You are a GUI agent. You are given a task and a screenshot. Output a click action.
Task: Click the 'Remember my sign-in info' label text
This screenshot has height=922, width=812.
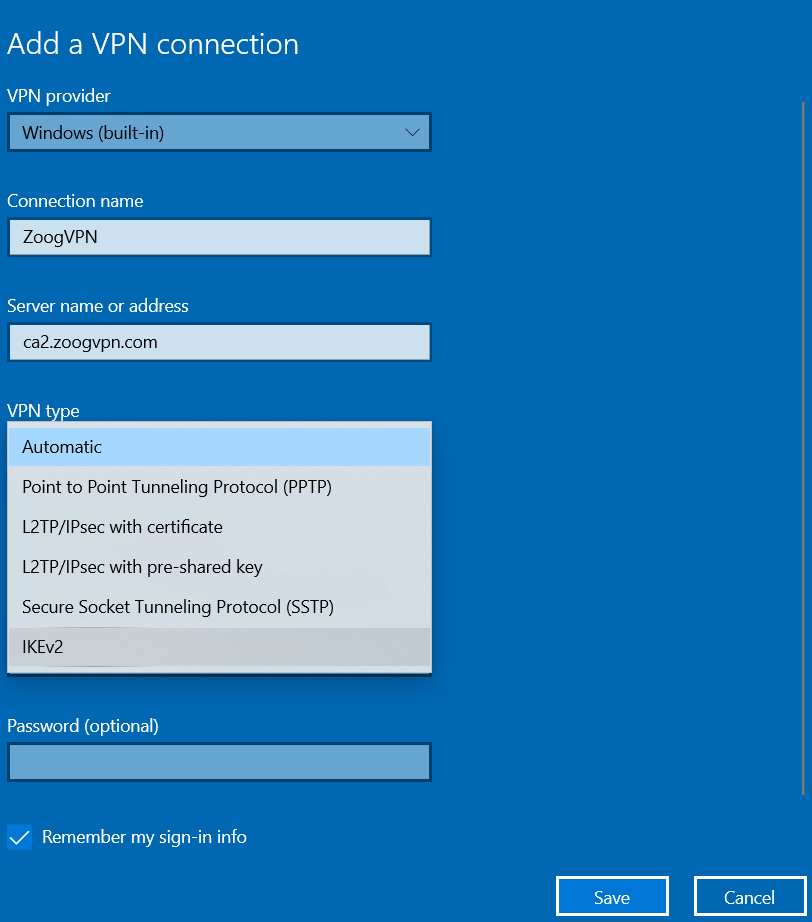[144, 837]
